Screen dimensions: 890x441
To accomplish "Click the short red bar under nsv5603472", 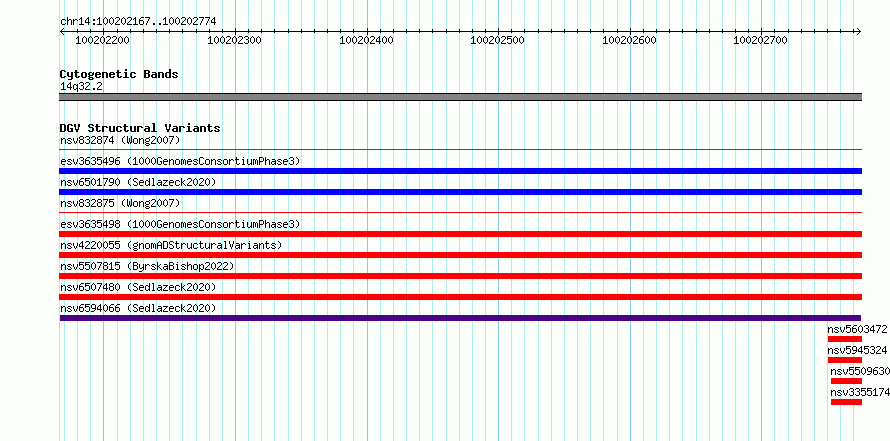I will coord(845,339).
